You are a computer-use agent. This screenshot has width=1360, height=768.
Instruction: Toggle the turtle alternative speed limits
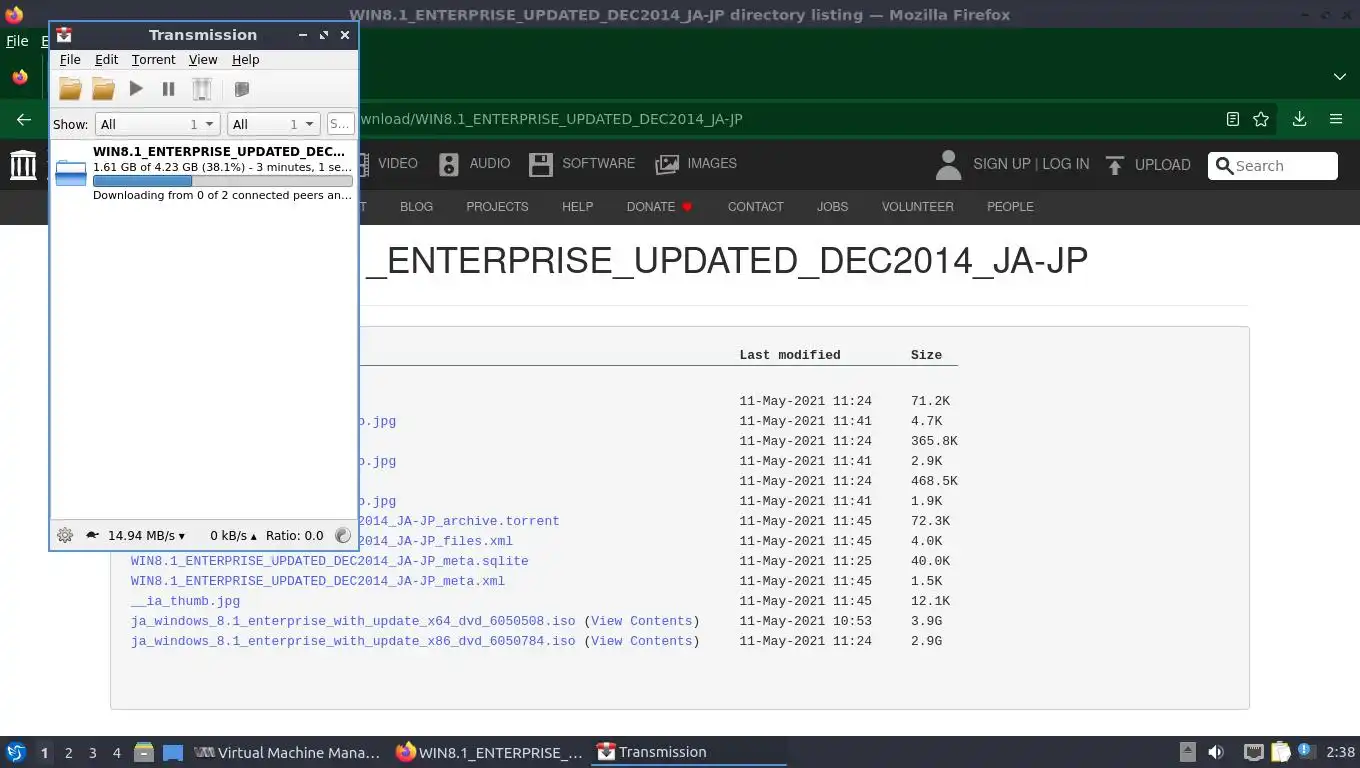92,535
